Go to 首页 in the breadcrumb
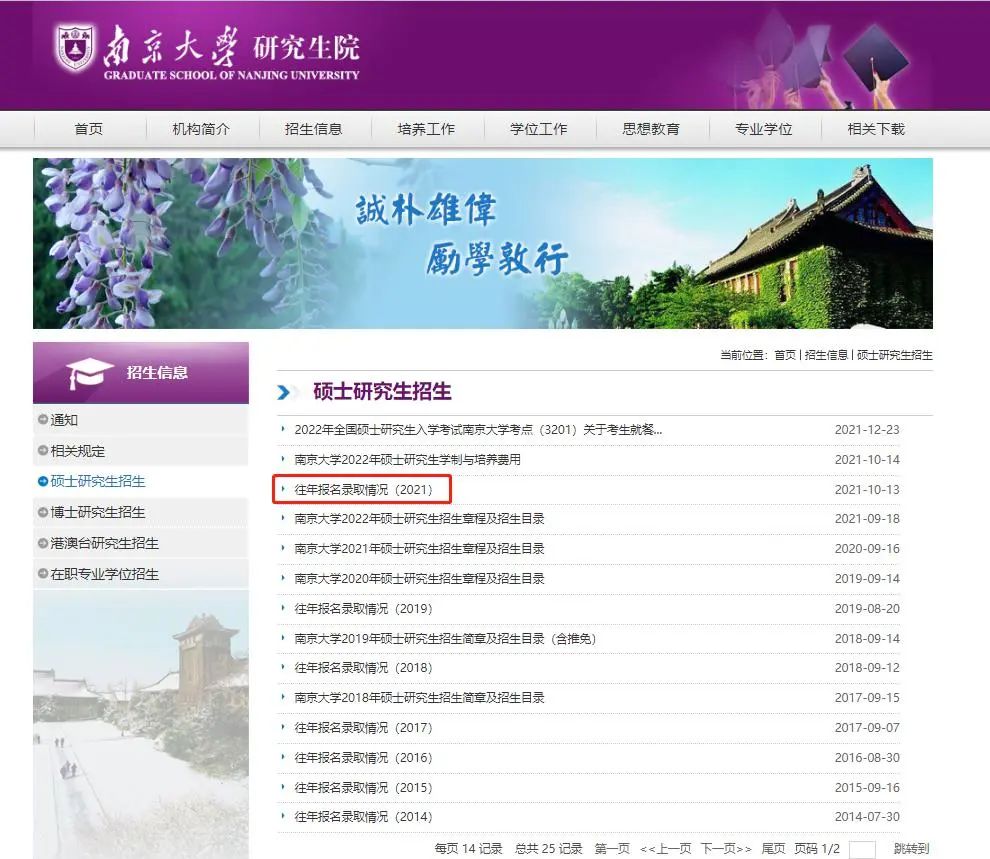This screenshot has width=990, height=859. 785,355
